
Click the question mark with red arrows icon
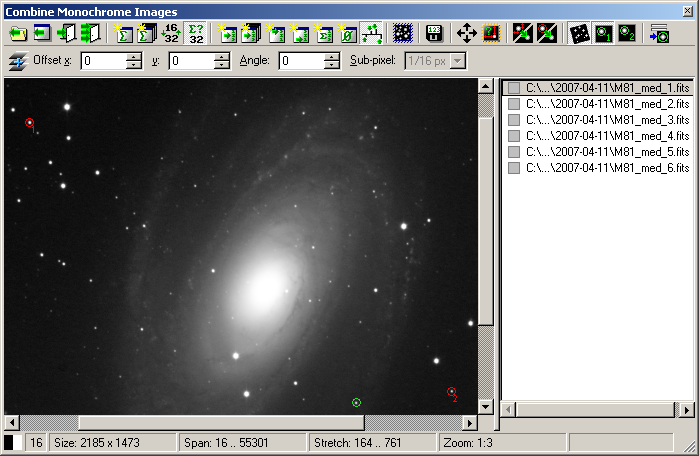pos(491,33)
